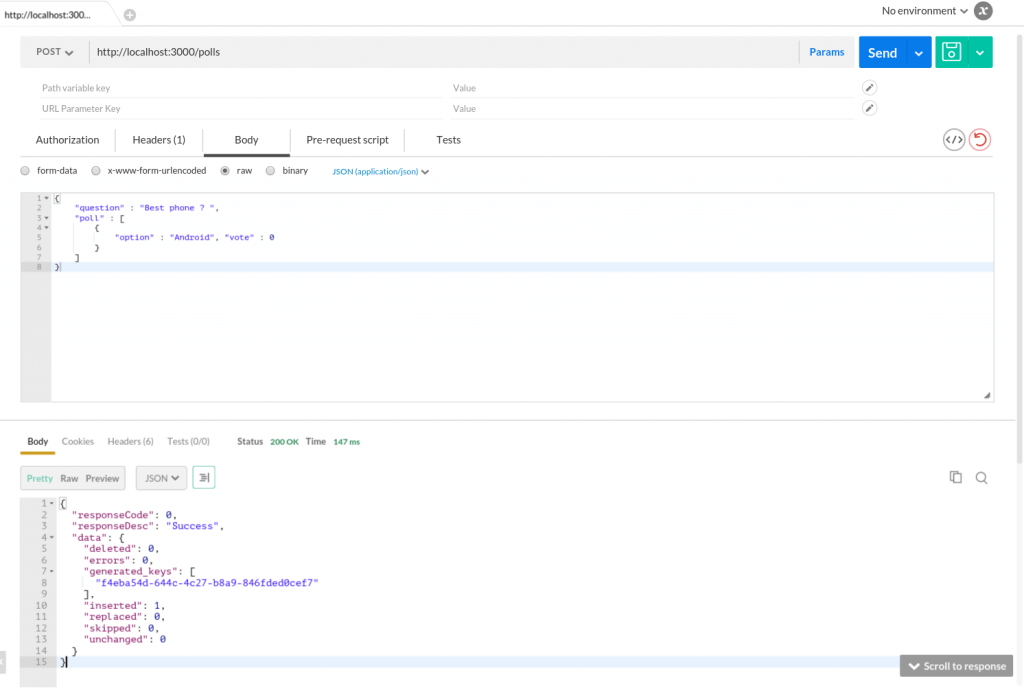
Task: Open the Cookies tab in the response
Action: coord(77,441)
